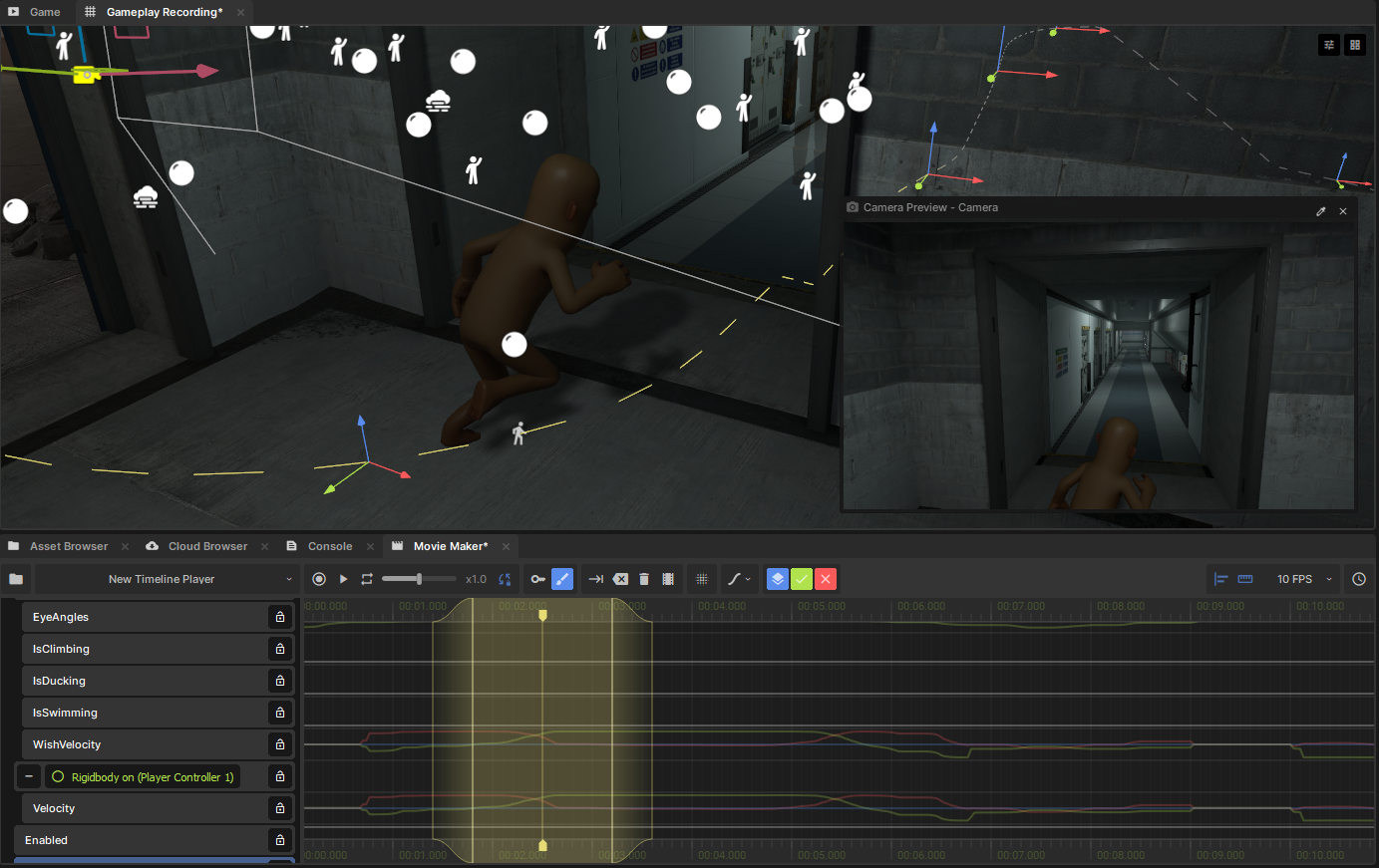Click the playback speed slider handle

(419, 579)
